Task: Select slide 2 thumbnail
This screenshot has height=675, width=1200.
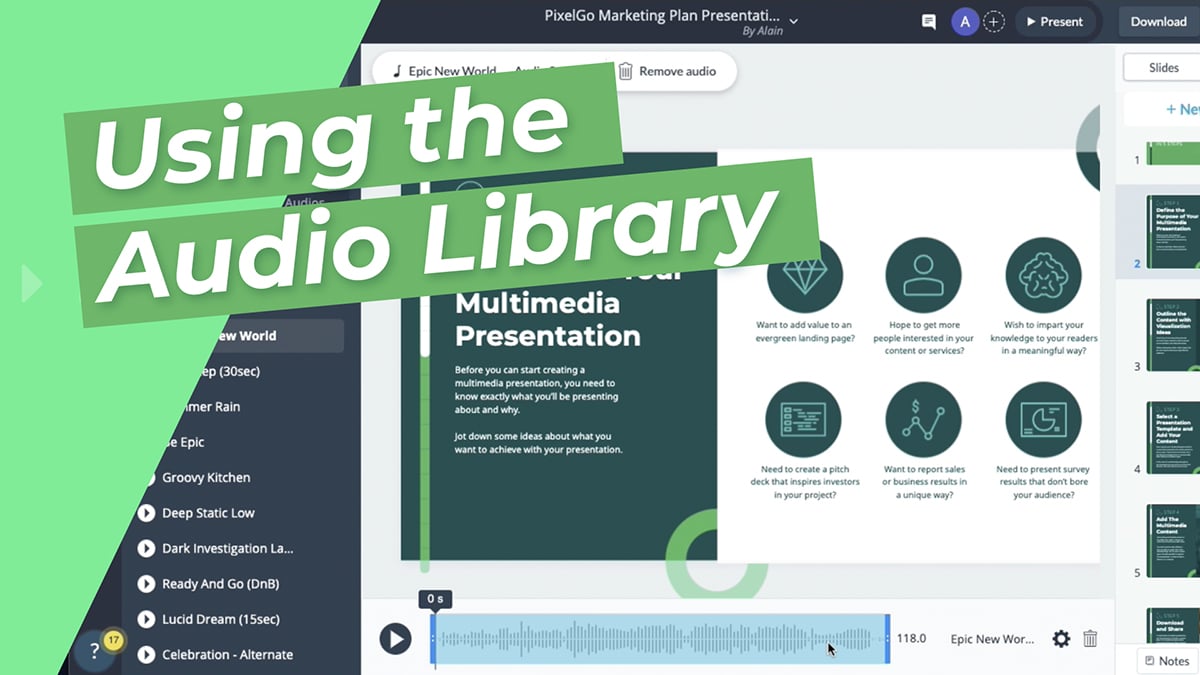Action: click(1172, 232)
